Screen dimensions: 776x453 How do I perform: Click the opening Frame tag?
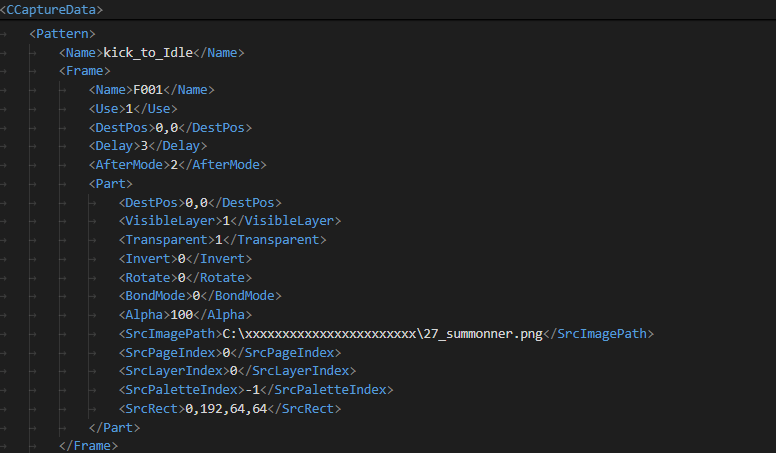[x=85, y=71]
